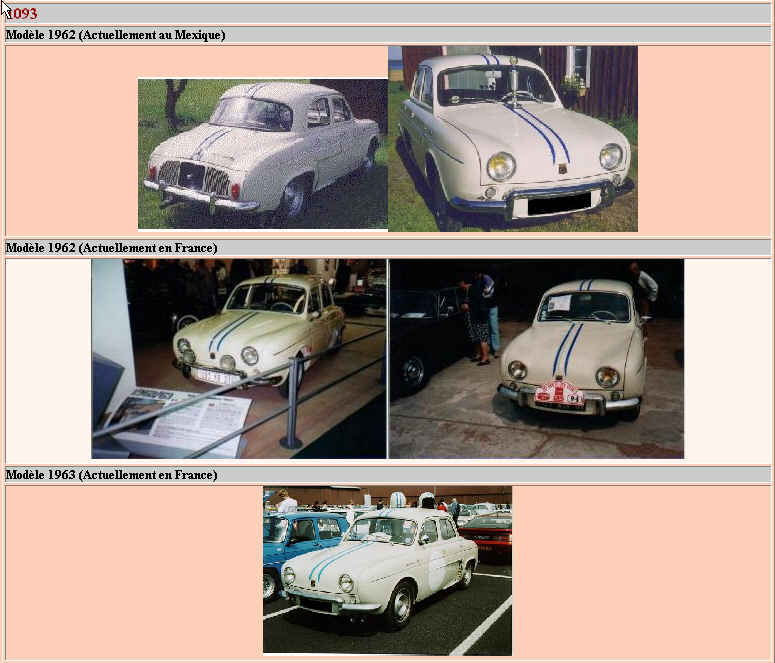This screenshot has height=663, width=775.
Task: Click the "Modèle 1963 (Actuellement en France)" header
Action: click(111, 474)
